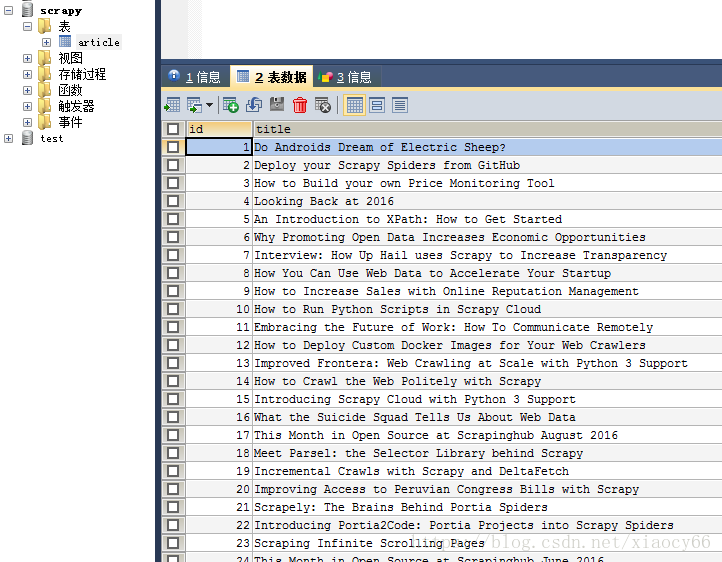This screenshot has height=562, width=722.
Task: Switch to form view mode icon
Action: point(377,105)
